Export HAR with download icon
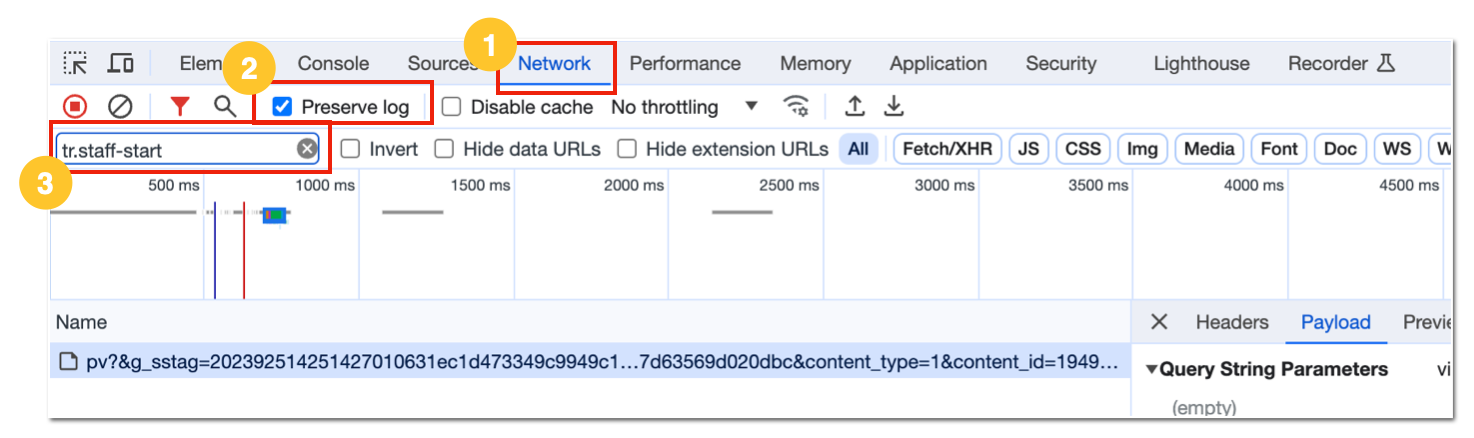Screen dimensions: 1474x438 tap(894, 106)
